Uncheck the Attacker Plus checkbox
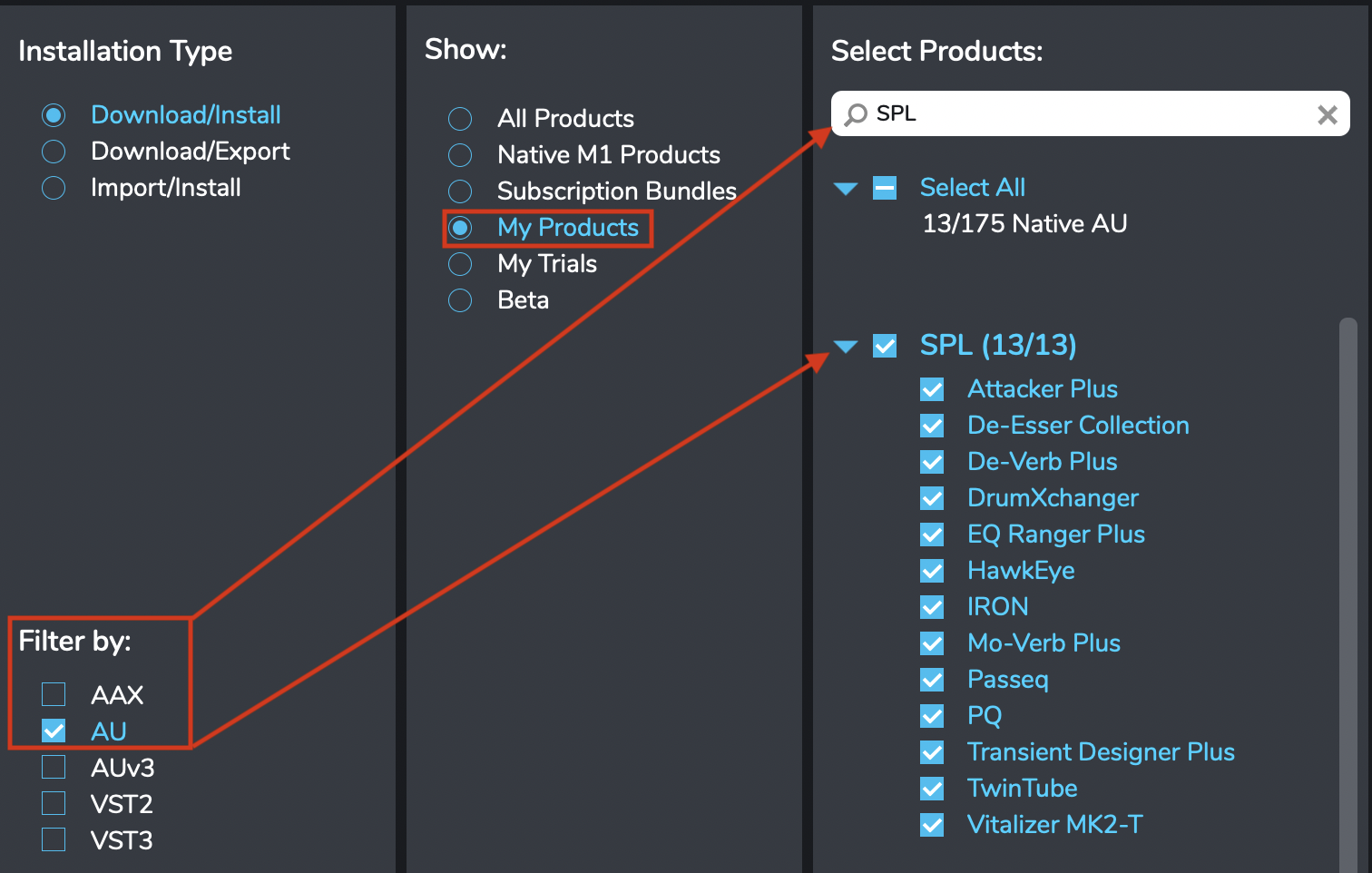The image size is (1372, 873). 932,389
